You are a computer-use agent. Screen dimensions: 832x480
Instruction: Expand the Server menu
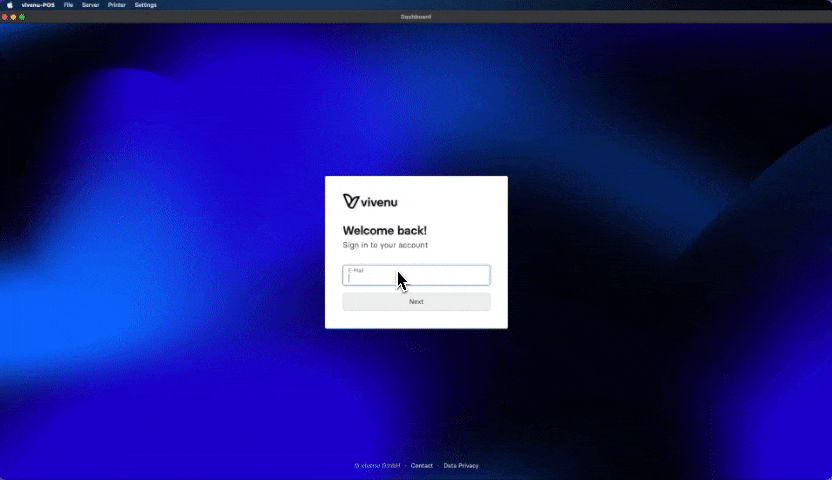[90, 5]
